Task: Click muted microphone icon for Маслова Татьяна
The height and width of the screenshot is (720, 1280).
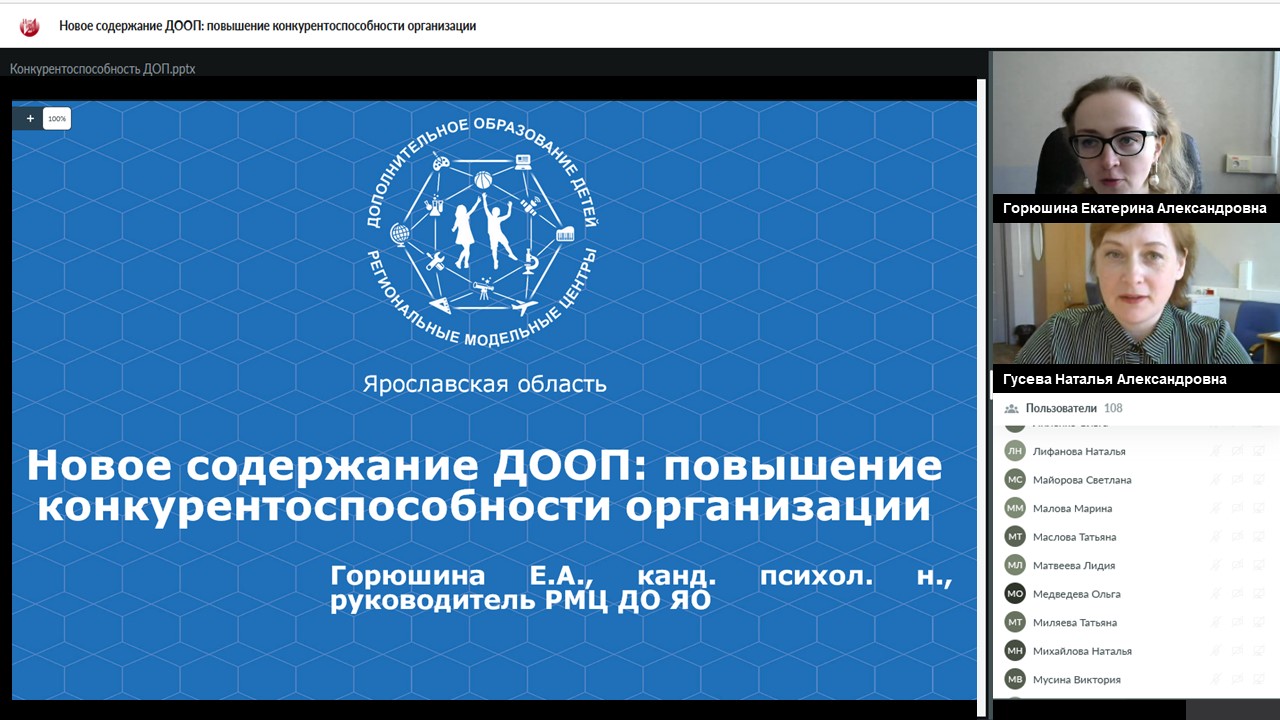Action: pos(1216,537)
